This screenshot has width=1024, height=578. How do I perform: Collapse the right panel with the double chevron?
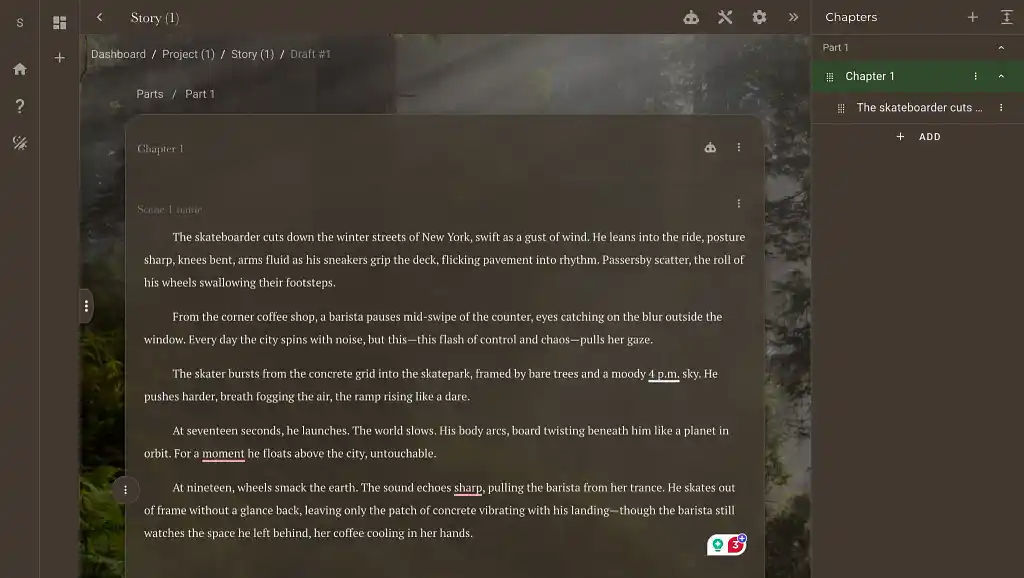click(793, 17)
